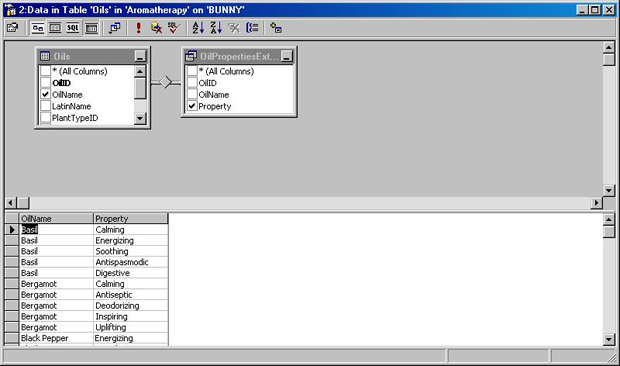
Task: Show the SQL pane
Action: pyautogui.click(x=73, y=28)
